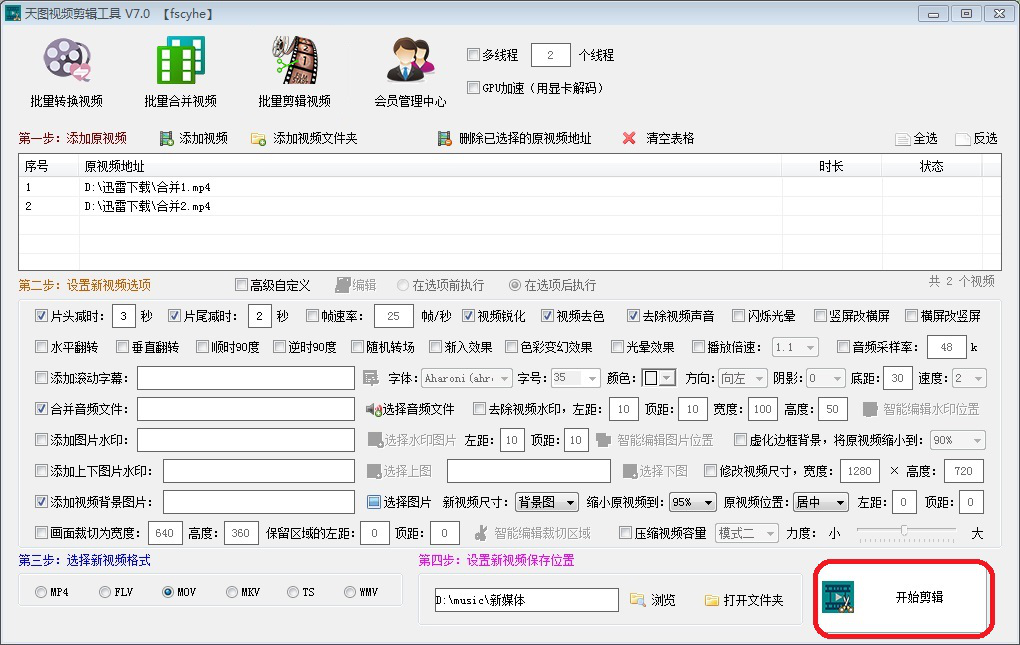Click the 开始剪辑 film icon
Viewport: 1020px width, 645px height.
pyautogui.click(x=838, y=598)
